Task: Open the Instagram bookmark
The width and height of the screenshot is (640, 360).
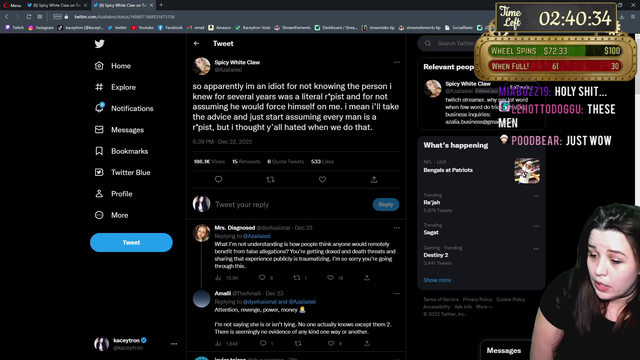Action: point(41,28)
